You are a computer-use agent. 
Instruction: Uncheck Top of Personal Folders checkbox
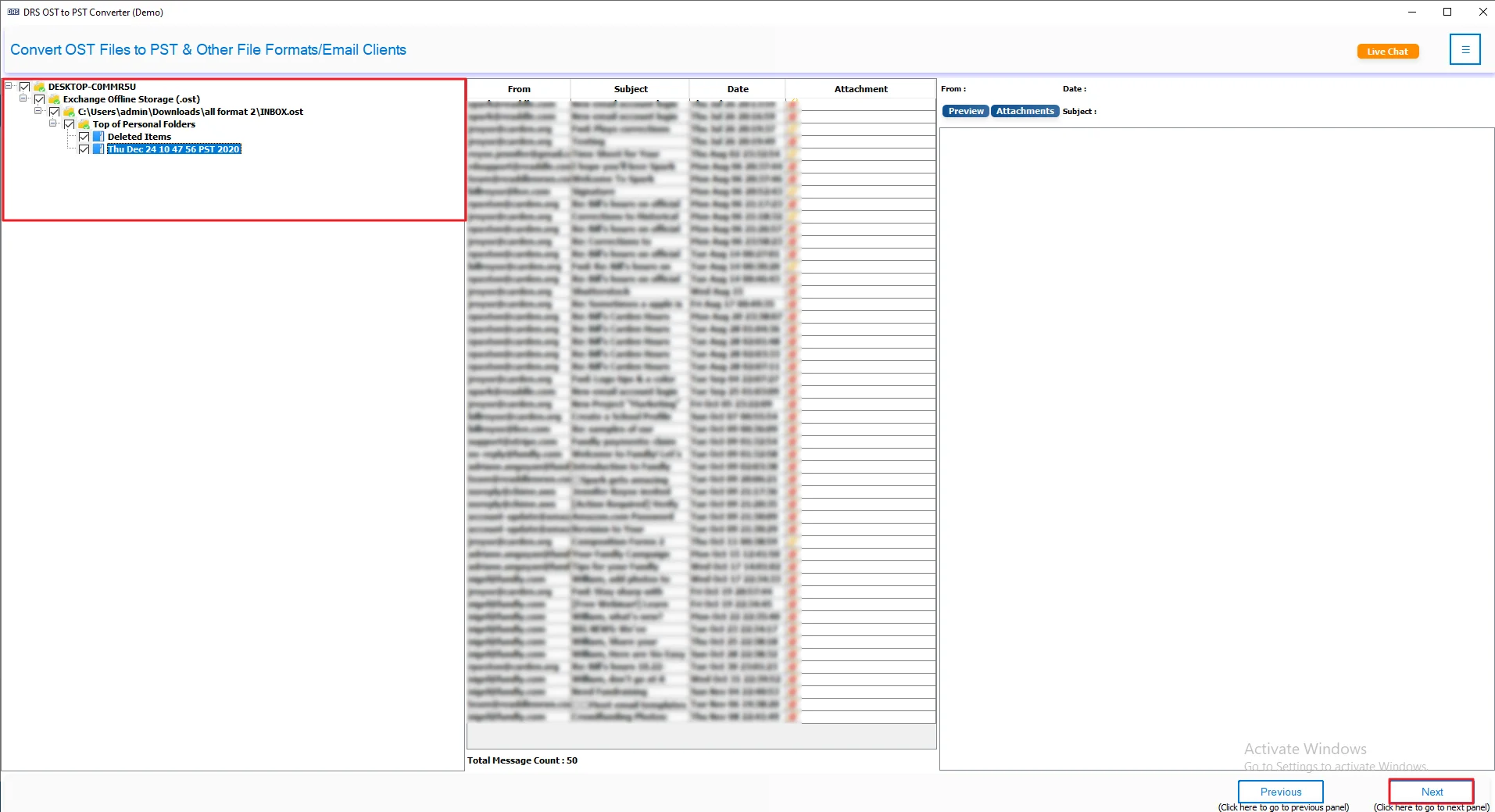point(69,124)
